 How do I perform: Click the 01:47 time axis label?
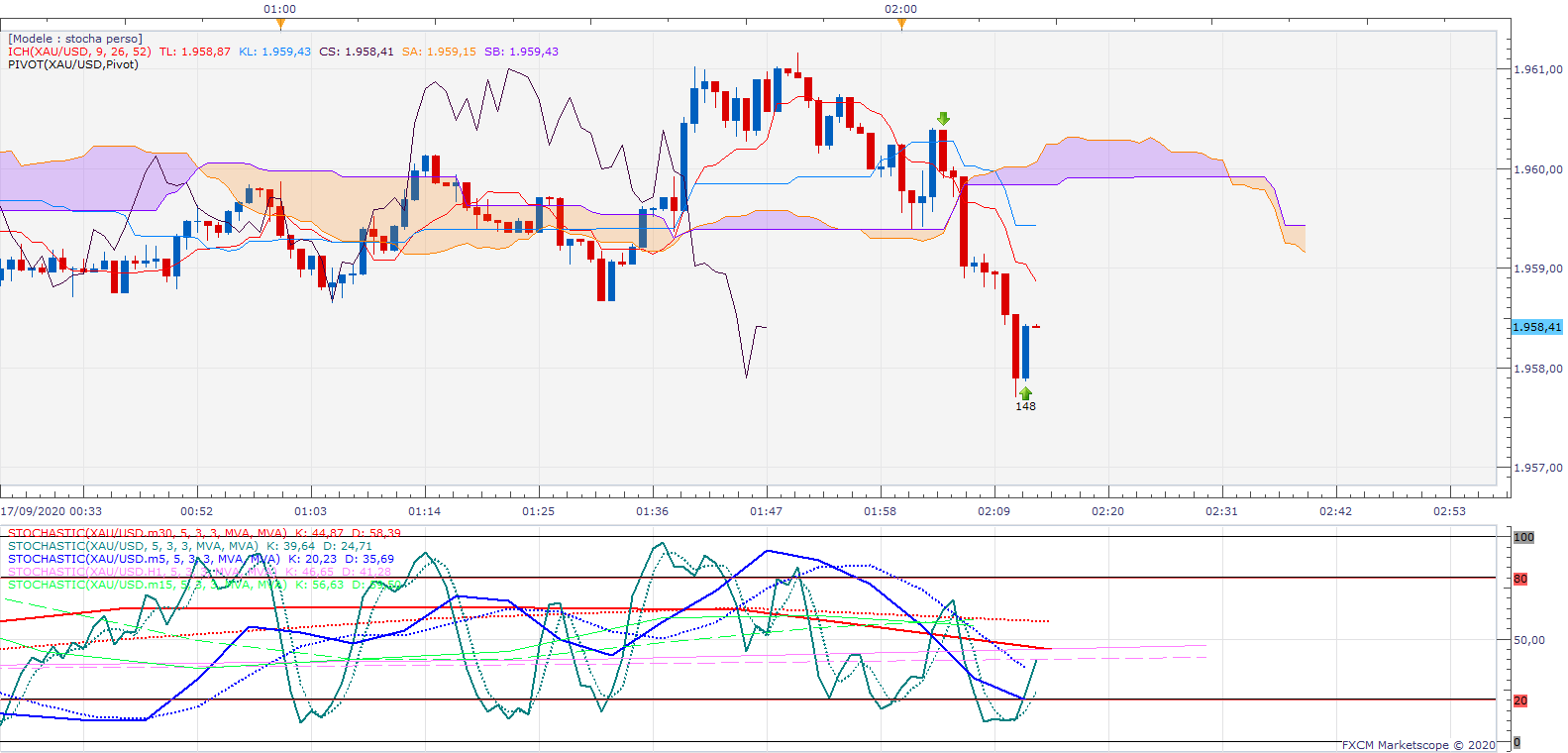(767, 511)
